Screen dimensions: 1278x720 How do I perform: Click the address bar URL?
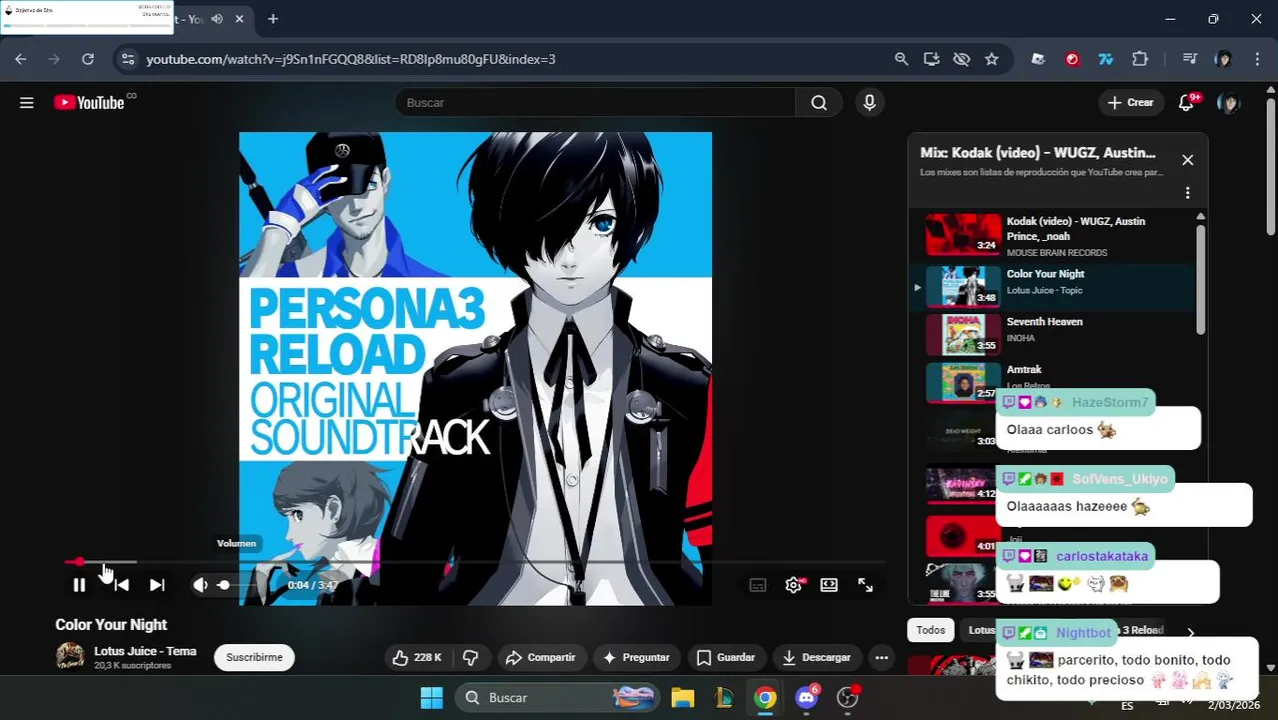tap(350, 59)
